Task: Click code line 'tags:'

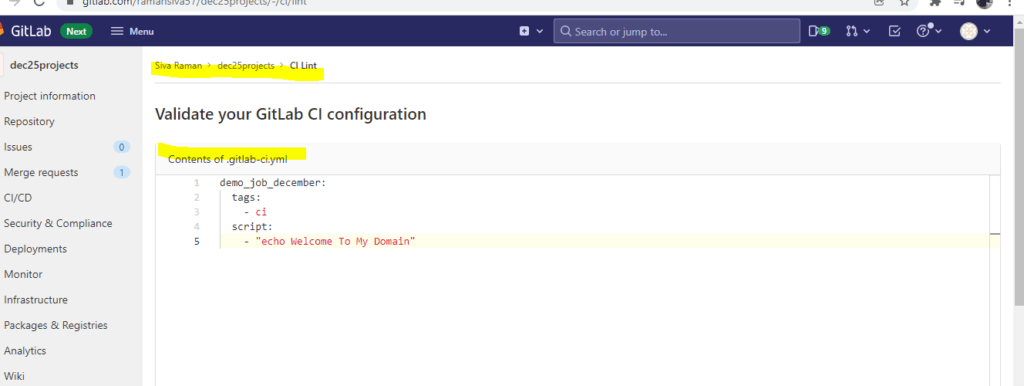Action: 246,197
